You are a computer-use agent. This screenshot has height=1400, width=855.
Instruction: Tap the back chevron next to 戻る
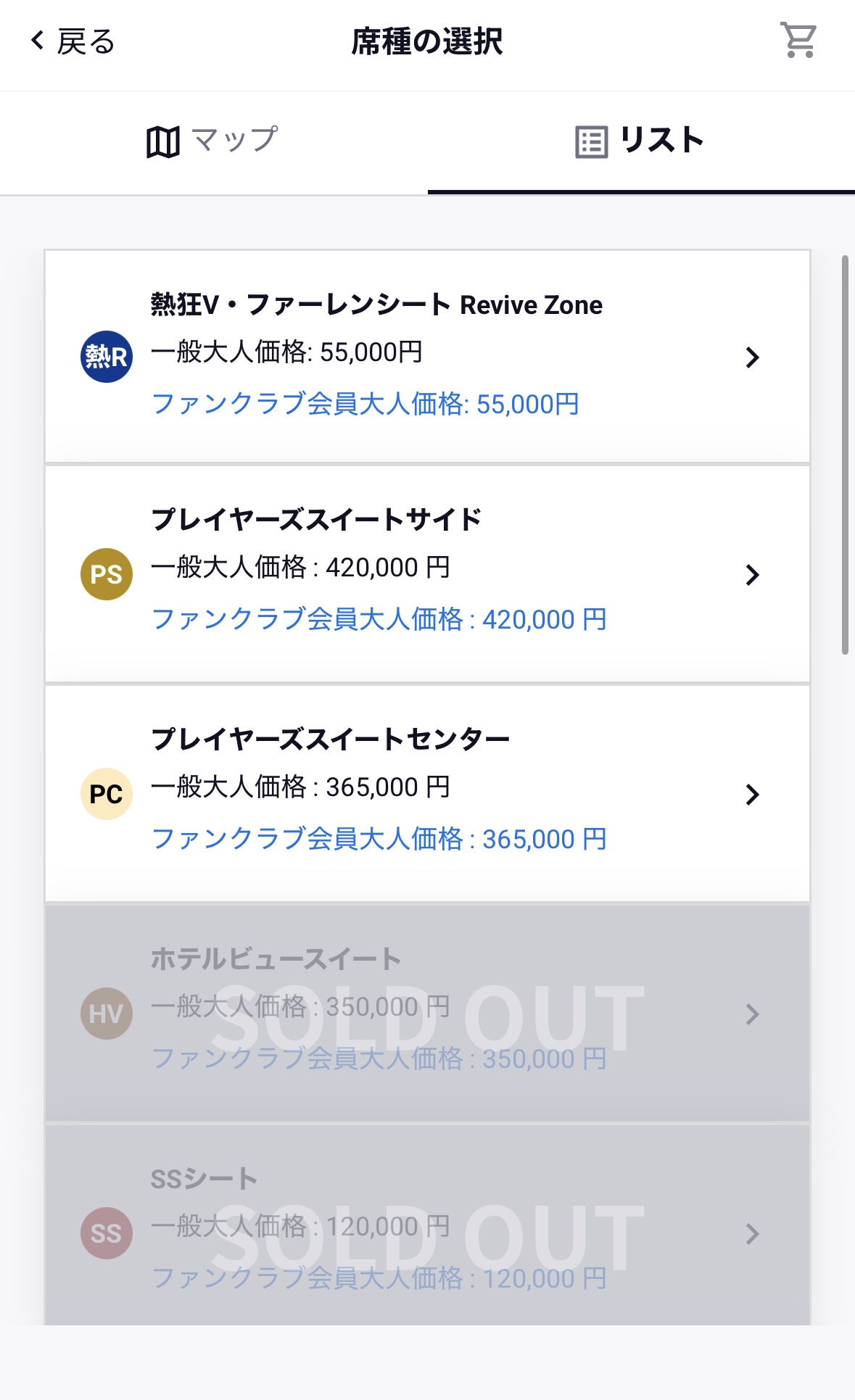38,41
